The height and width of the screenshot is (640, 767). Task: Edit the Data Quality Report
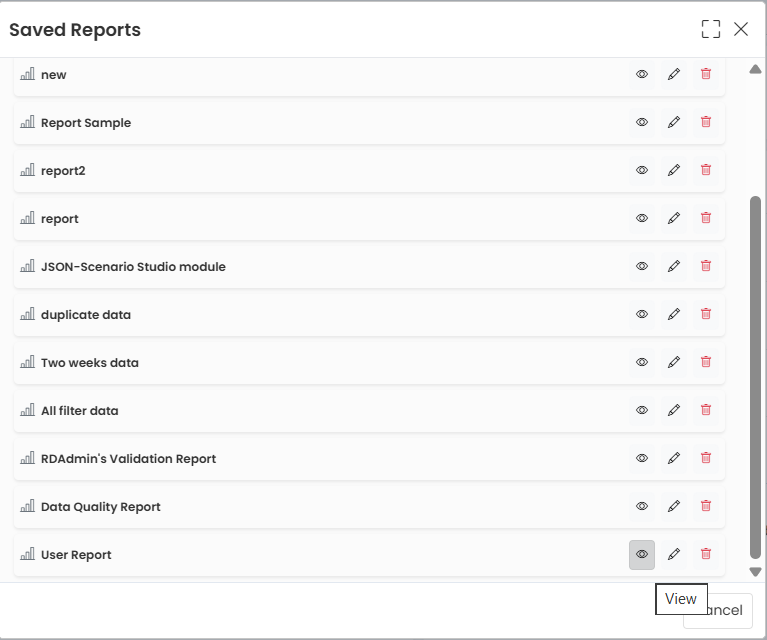(674, 506)
